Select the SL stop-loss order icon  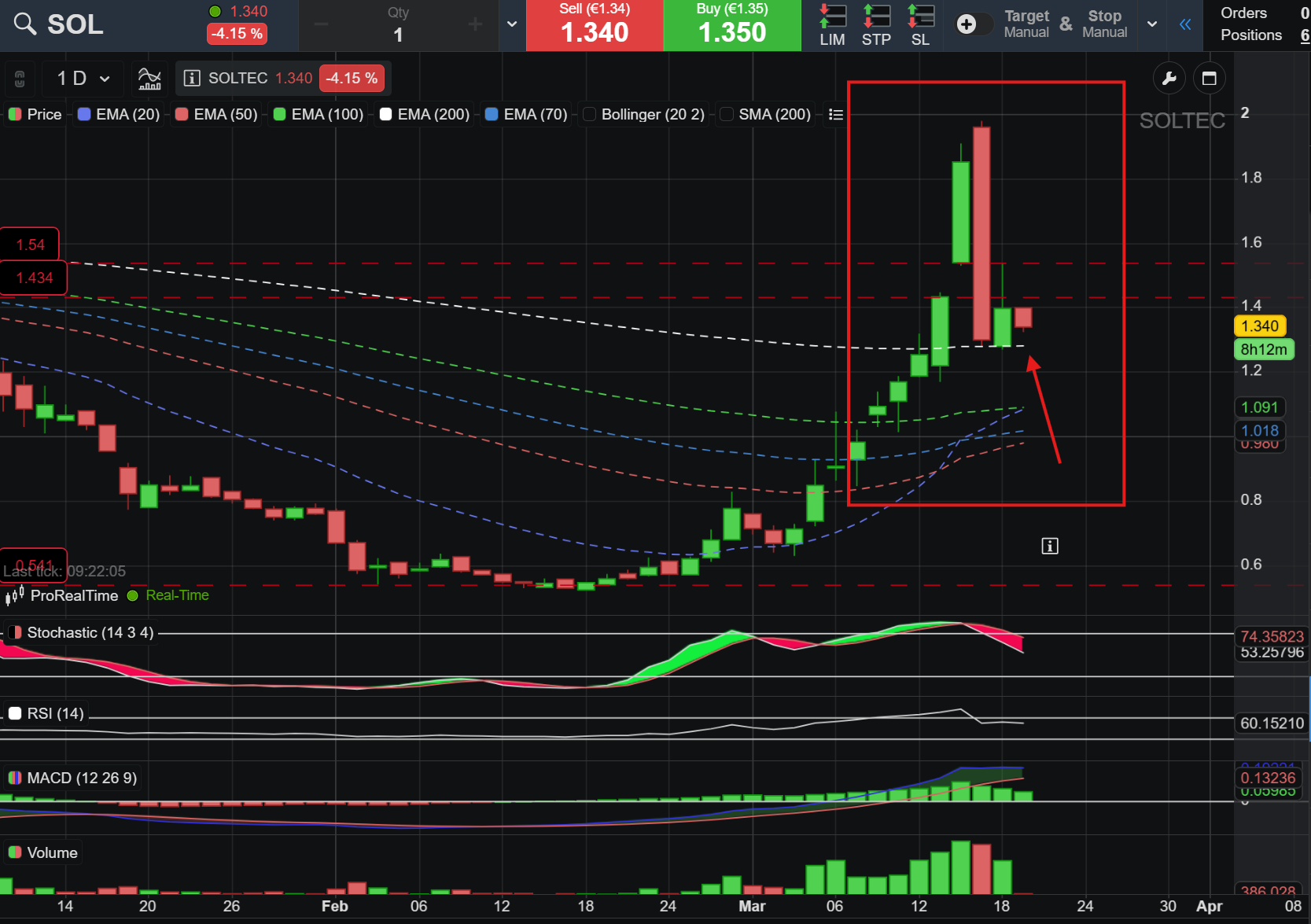pos(920,25)
